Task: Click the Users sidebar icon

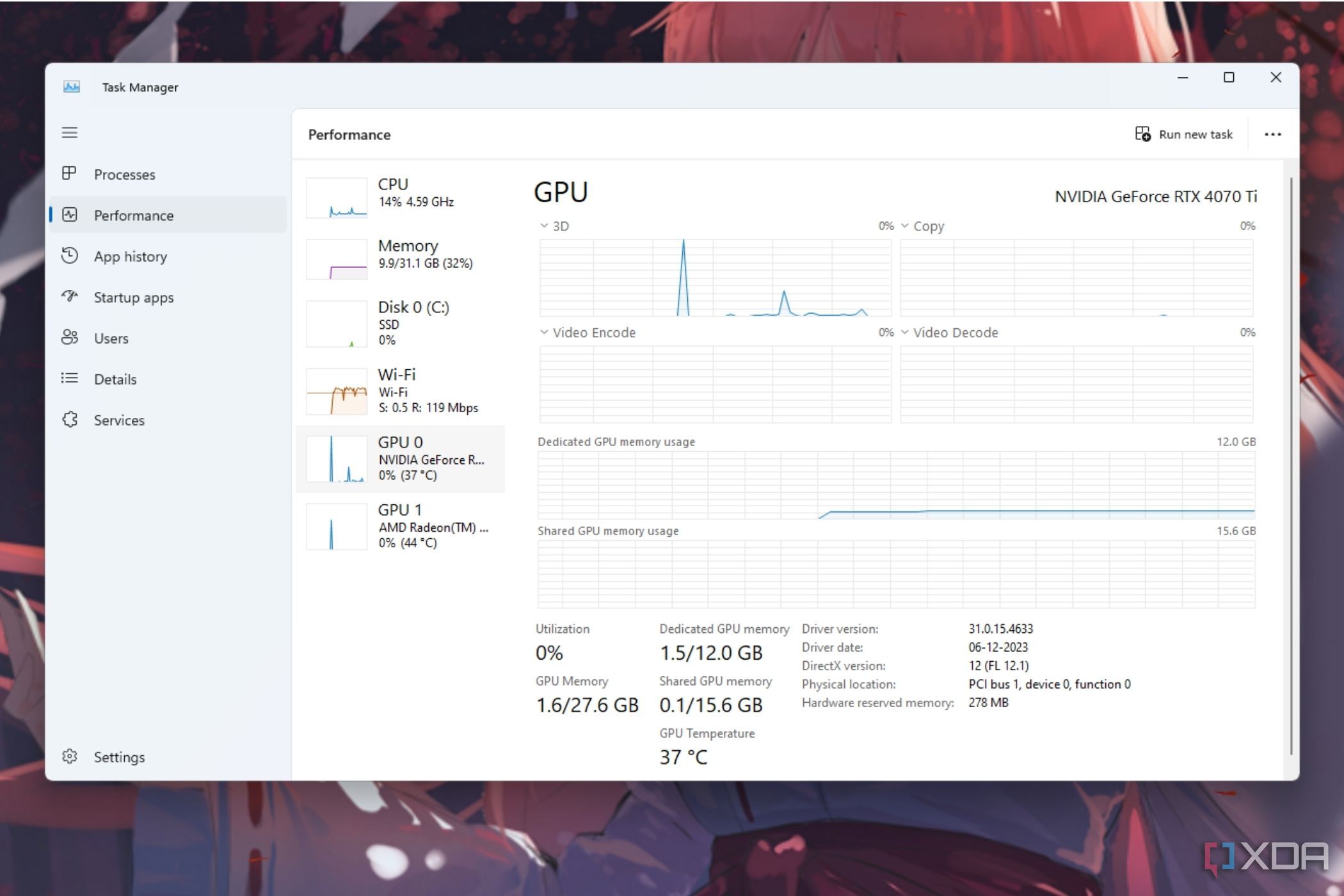Action: point(70,338)
